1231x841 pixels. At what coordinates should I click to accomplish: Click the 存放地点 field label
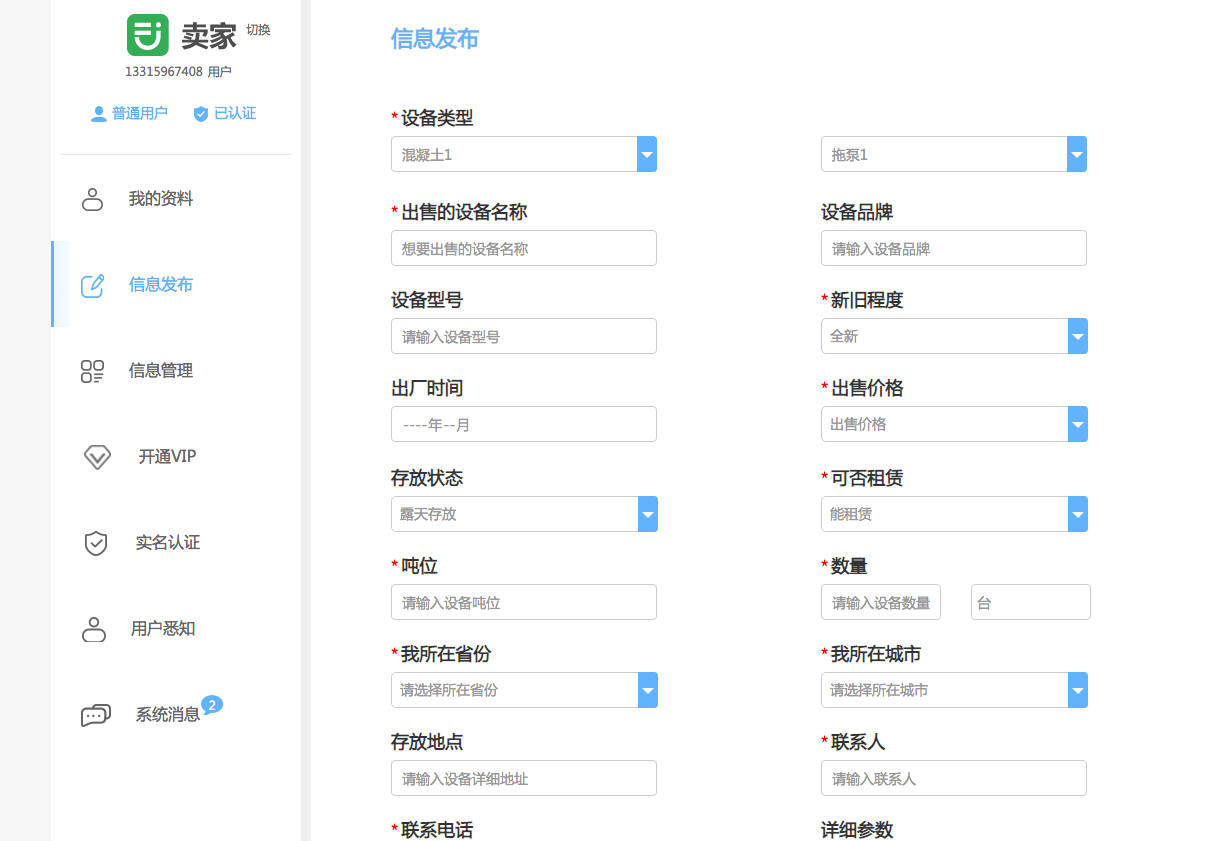point(427,742)
